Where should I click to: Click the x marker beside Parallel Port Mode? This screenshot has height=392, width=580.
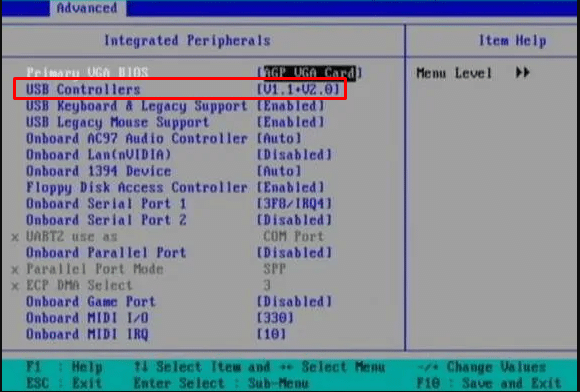click(15, 270)
